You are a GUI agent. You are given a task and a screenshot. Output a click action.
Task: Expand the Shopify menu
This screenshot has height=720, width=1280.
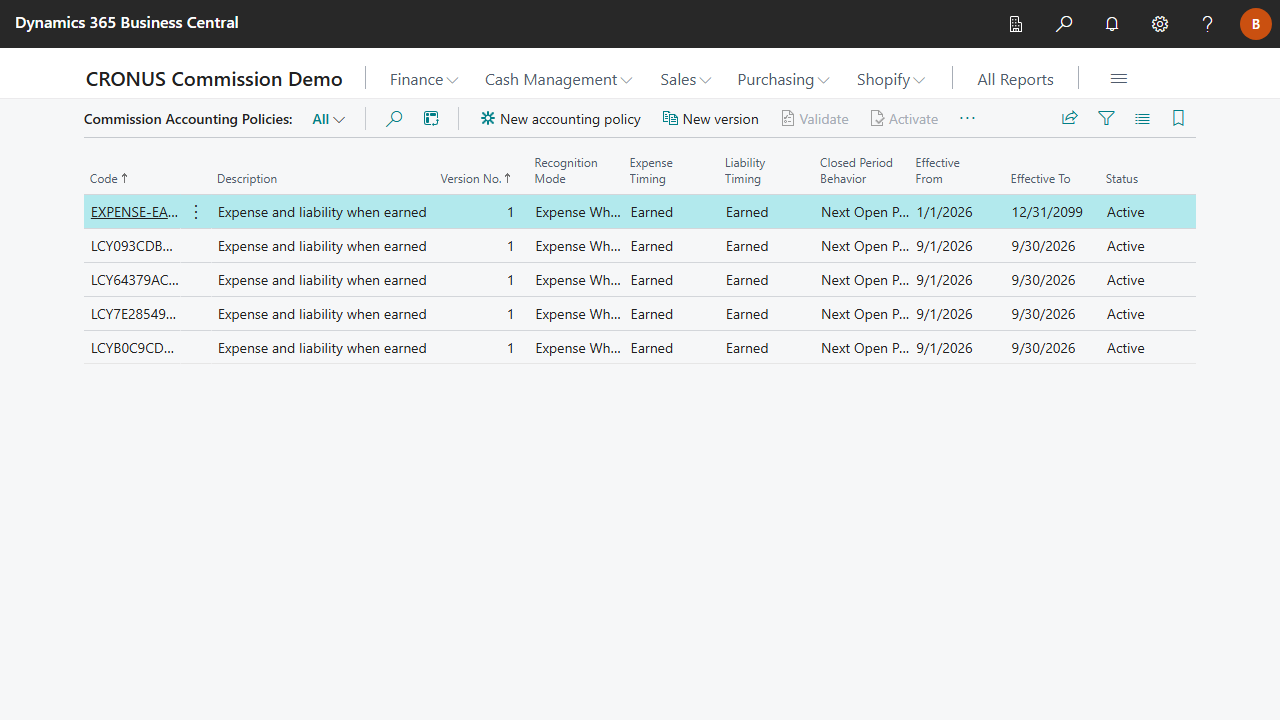point(891,79)
